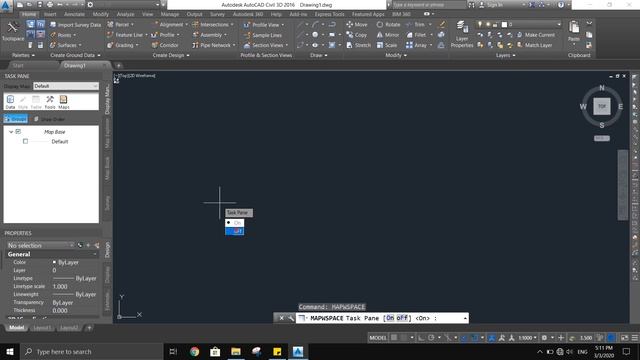This screenshot has width=640, height=360.
Task: Open File Explorer from the taskbar
Action: click(236, 351)
